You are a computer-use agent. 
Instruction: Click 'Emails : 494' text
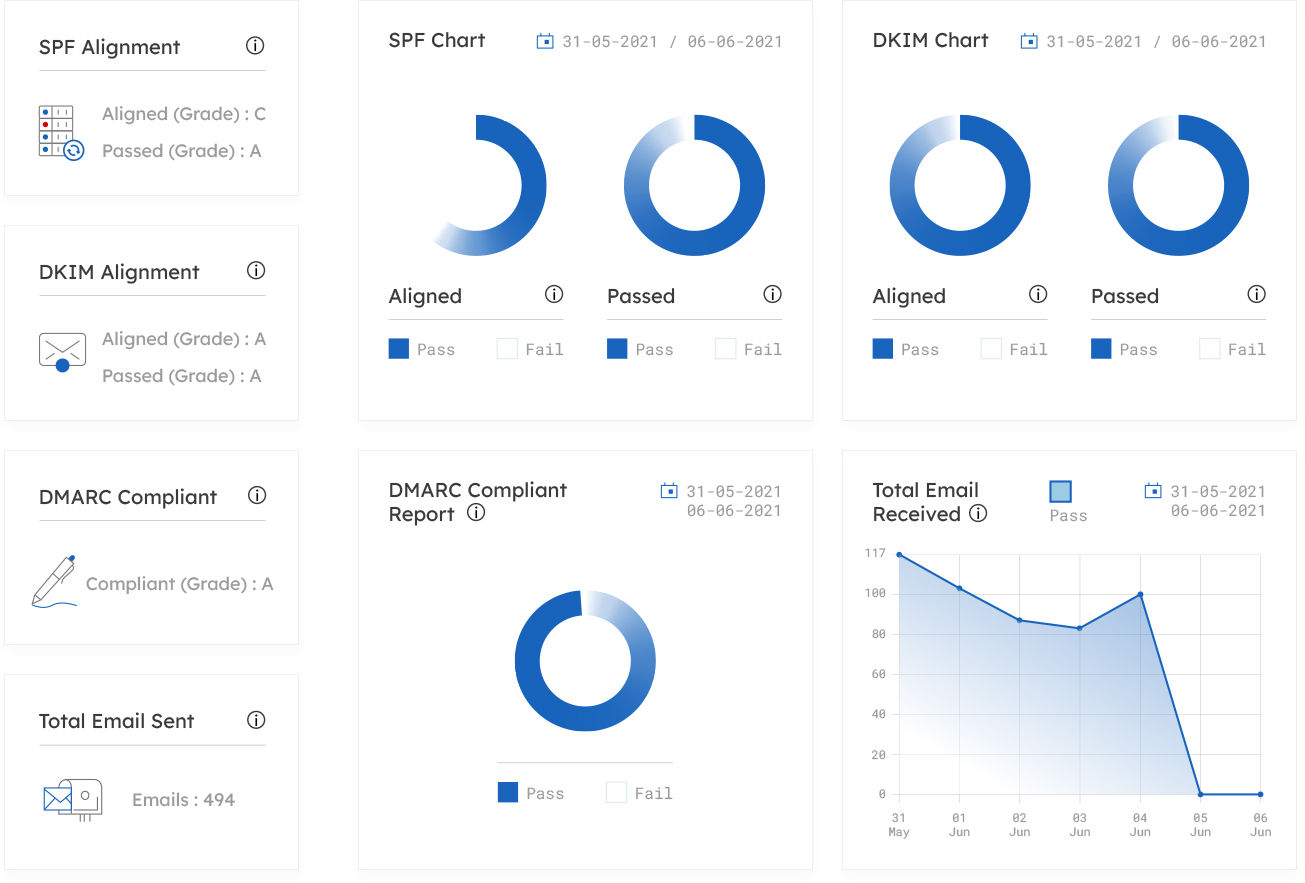(184, 800)
